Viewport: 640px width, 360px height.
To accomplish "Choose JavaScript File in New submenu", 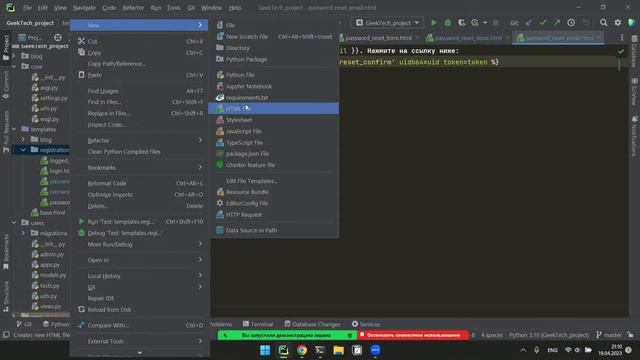I will coord(273,131).
